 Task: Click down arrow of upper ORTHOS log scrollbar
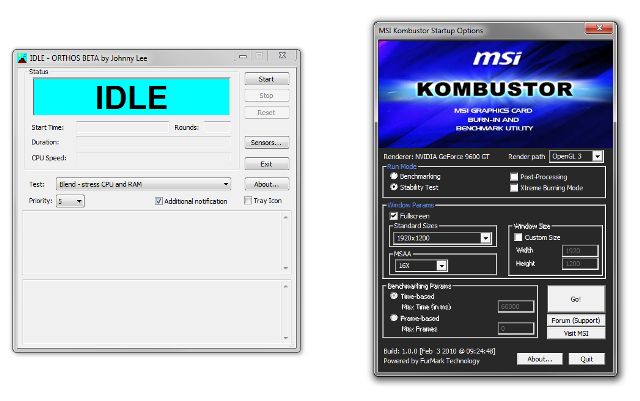click(286, 268)
